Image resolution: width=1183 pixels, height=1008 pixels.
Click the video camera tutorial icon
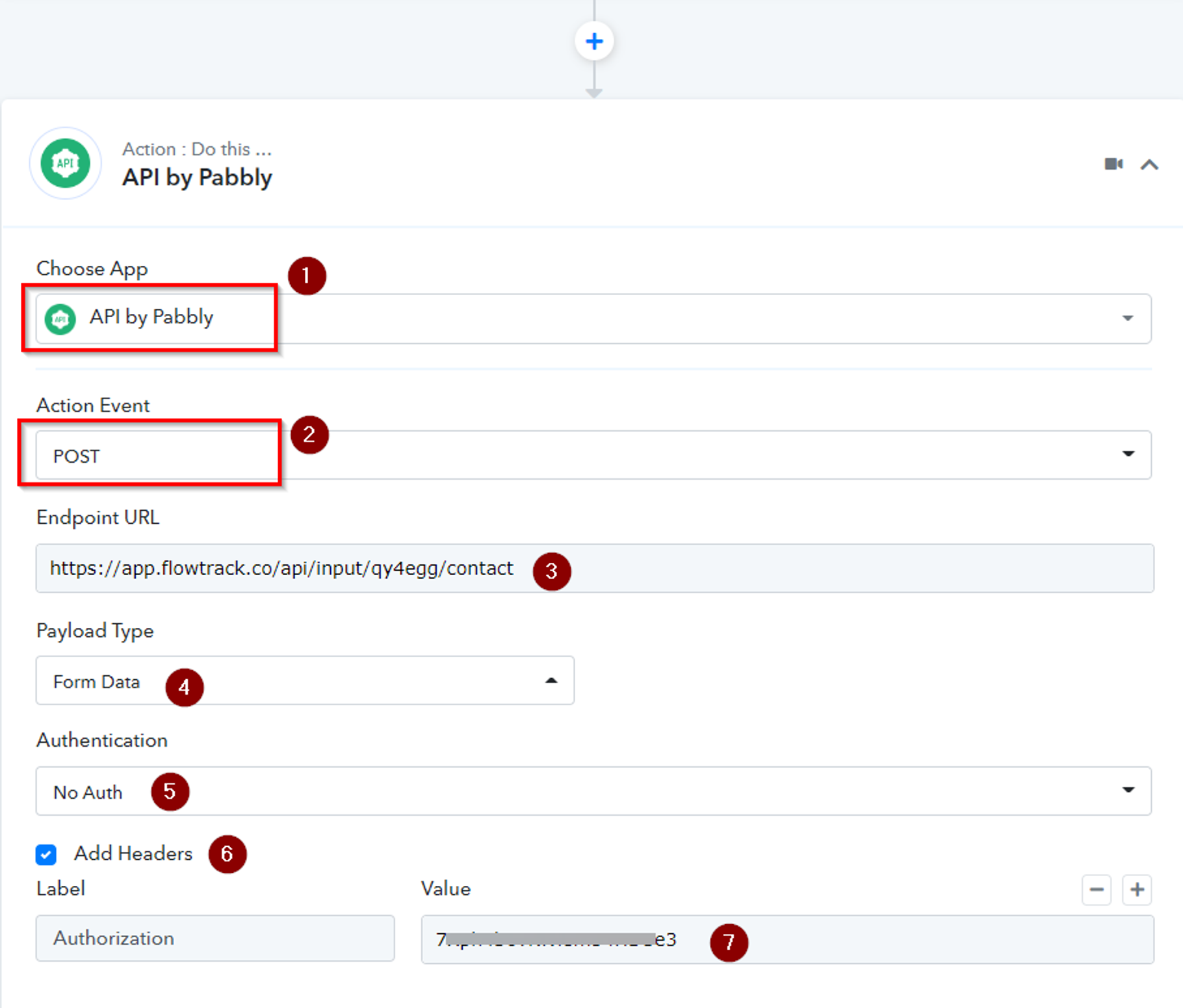coord(1113,164)
